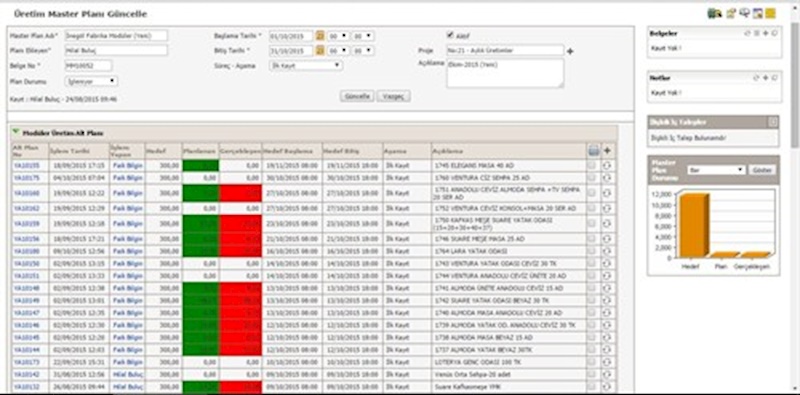Tick the checkbox on the YA10175 row

pos(592,178)
